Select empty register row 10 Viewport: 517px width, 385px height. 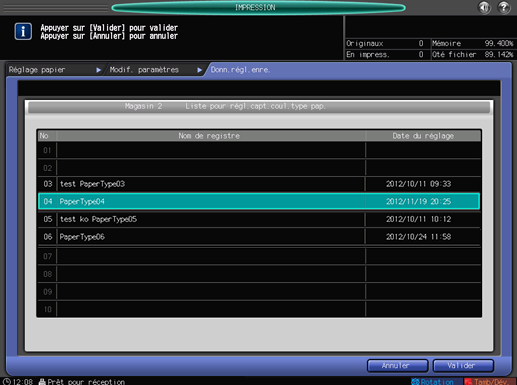pos(259,309)
